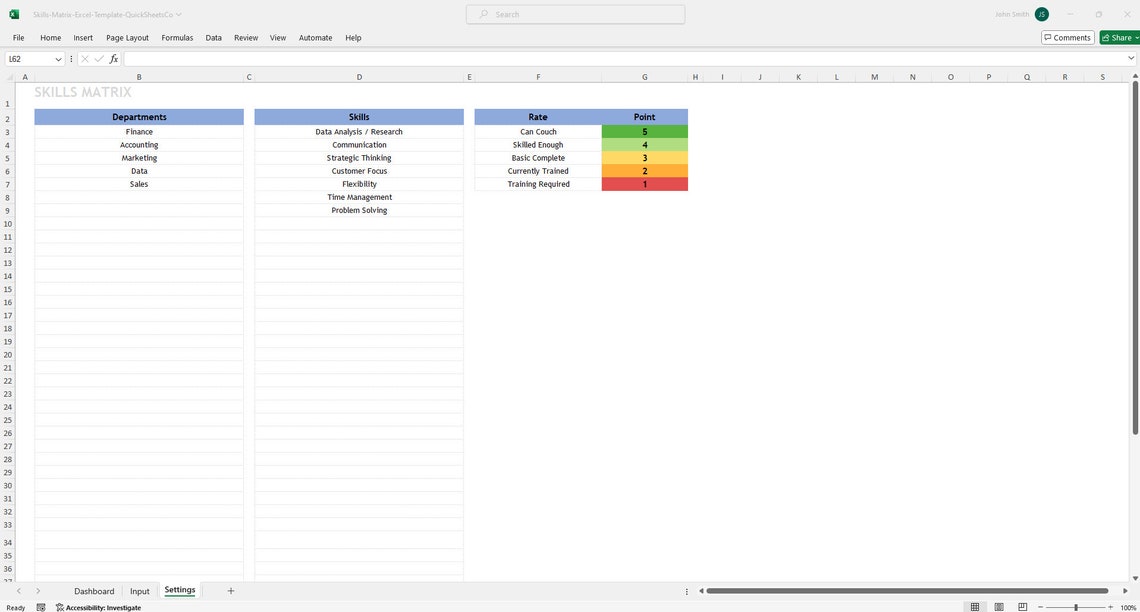
Task: Open the Insert ribbon tab
Action: point(83,38)
